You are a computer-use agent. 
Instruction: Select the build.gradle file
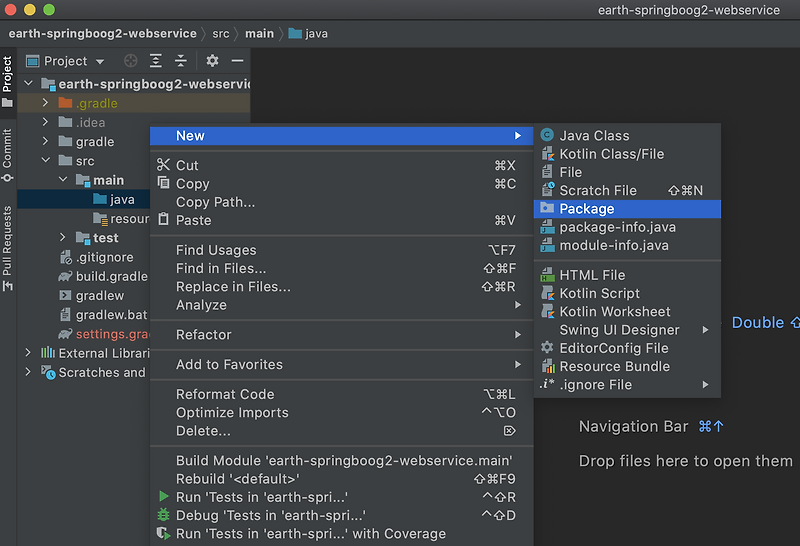111,276
